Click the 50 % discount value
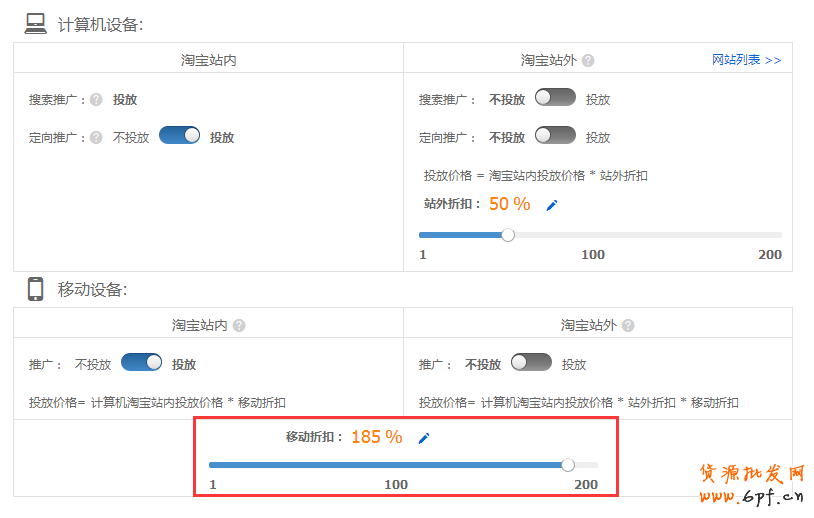The width and height of the screenshot is (814, 518). click(509, 204)
